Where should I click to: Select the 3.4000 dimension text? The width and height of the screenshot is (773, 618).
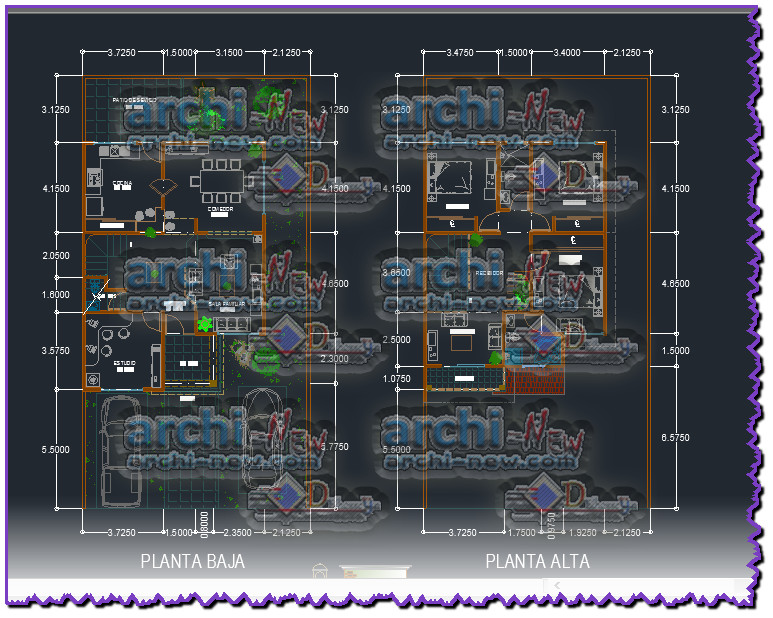[567, 52]
